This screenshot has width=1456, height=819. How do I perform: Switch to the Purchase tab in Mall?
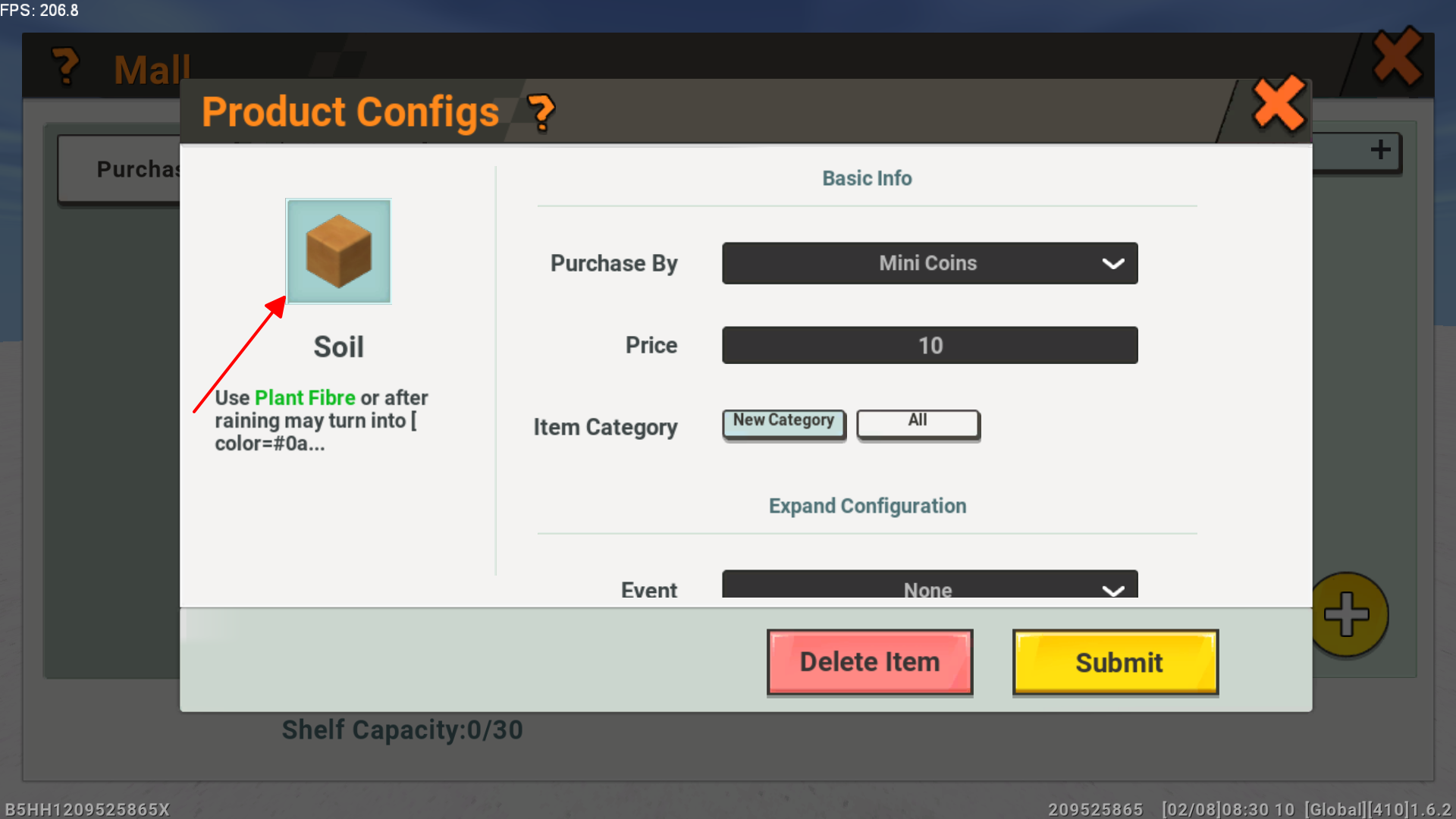tap(121, 169)
